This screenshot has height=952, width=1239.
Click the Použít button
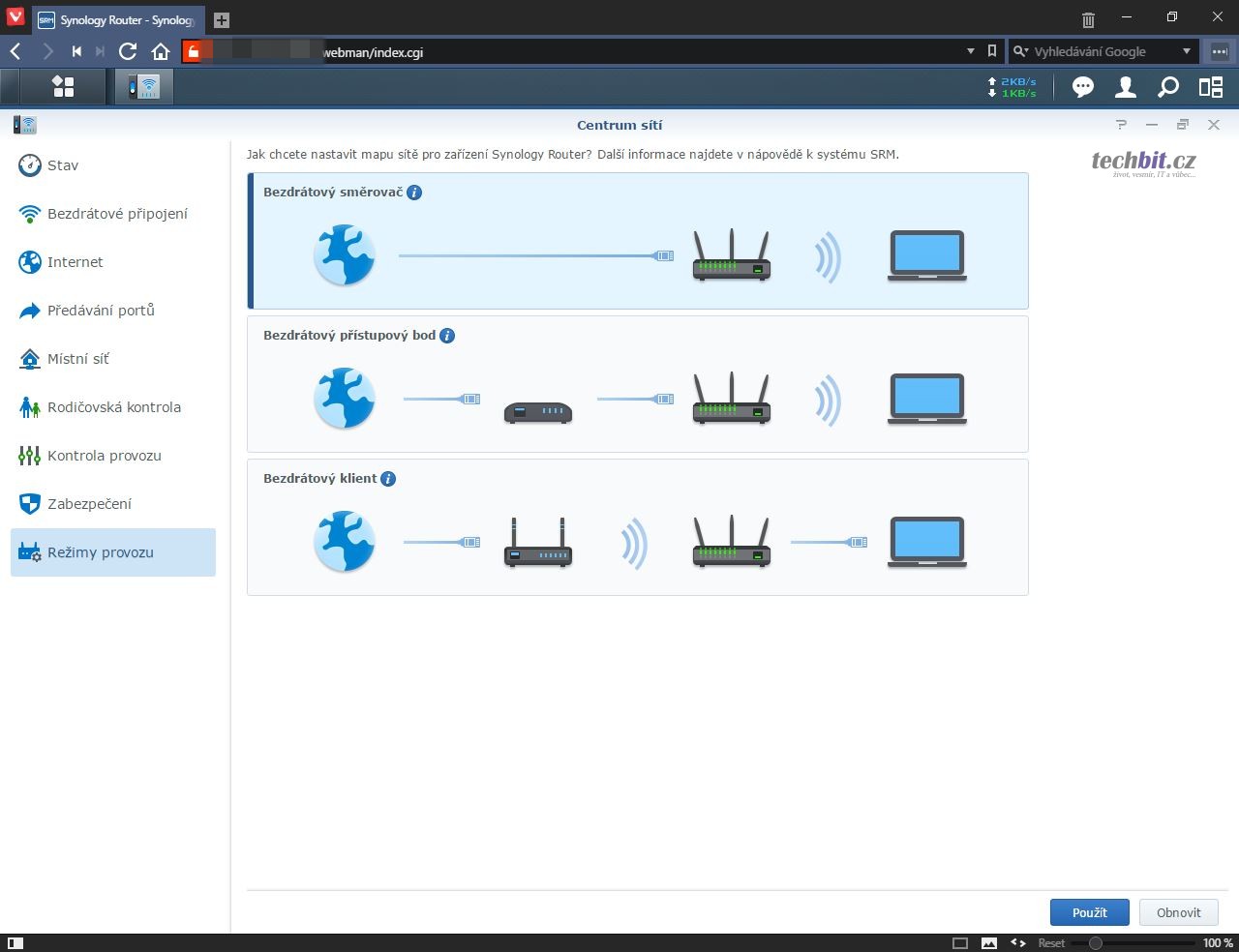1089,912
